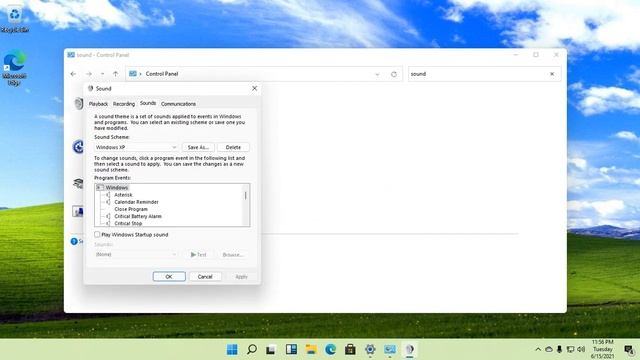Screen dimensions: 640x360
Task: Enable Play Windows Startup sound checkbox
Action: (x=97, y=235)
